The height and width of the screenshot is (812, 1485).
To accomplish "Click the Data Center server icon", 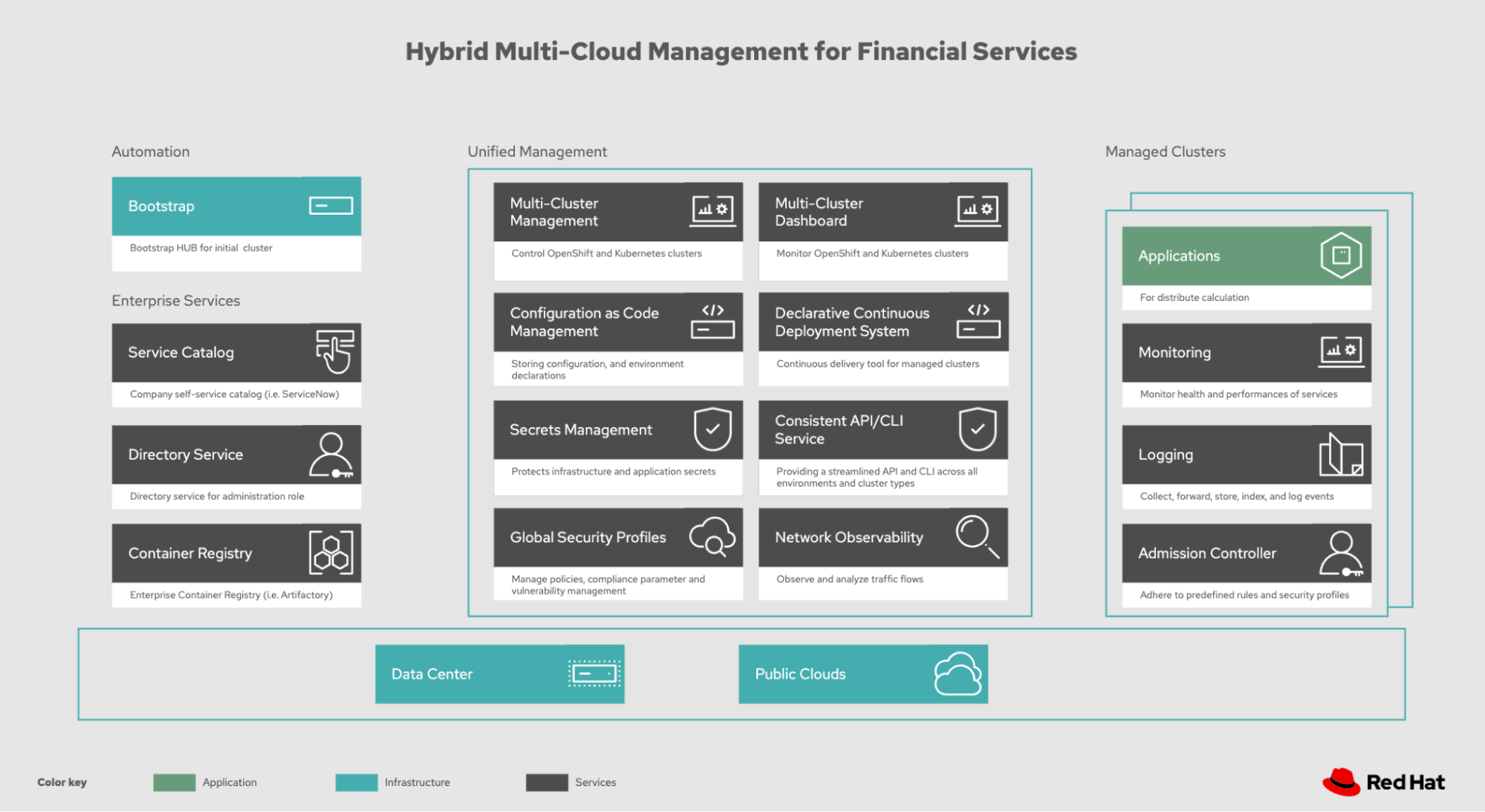I will pyautogui.click(x=594, y=674).
